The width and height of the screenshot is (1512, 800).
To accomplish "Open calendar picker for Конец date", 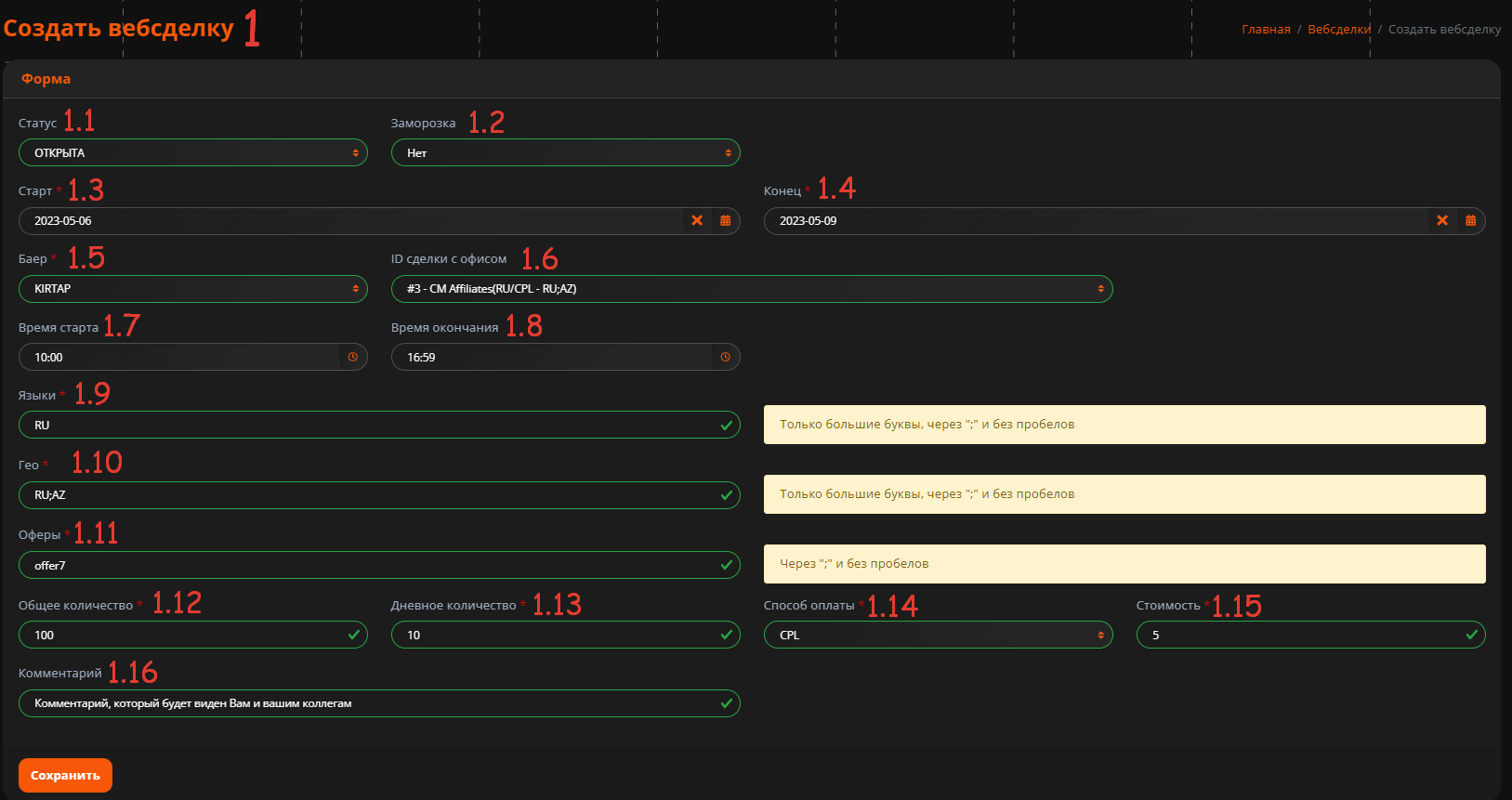I will 1471,221.
